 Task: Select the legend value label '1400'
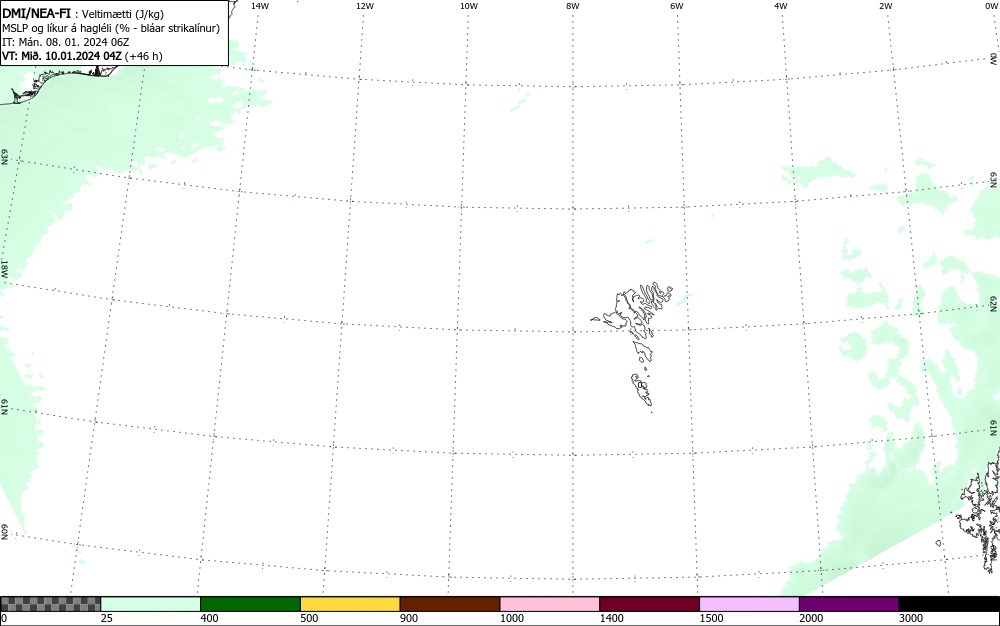pos(612,618)
